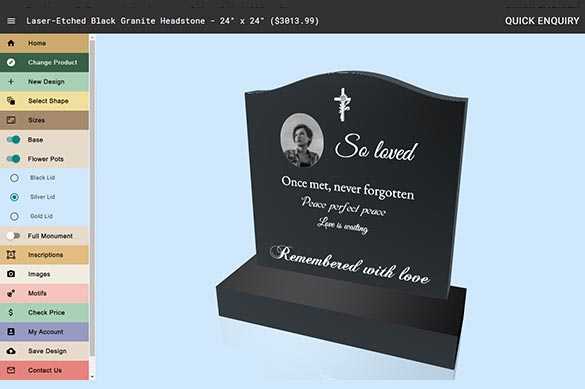Open the Motifs label in sidebar
Screen dimensions: 585x389
[37, 293]
